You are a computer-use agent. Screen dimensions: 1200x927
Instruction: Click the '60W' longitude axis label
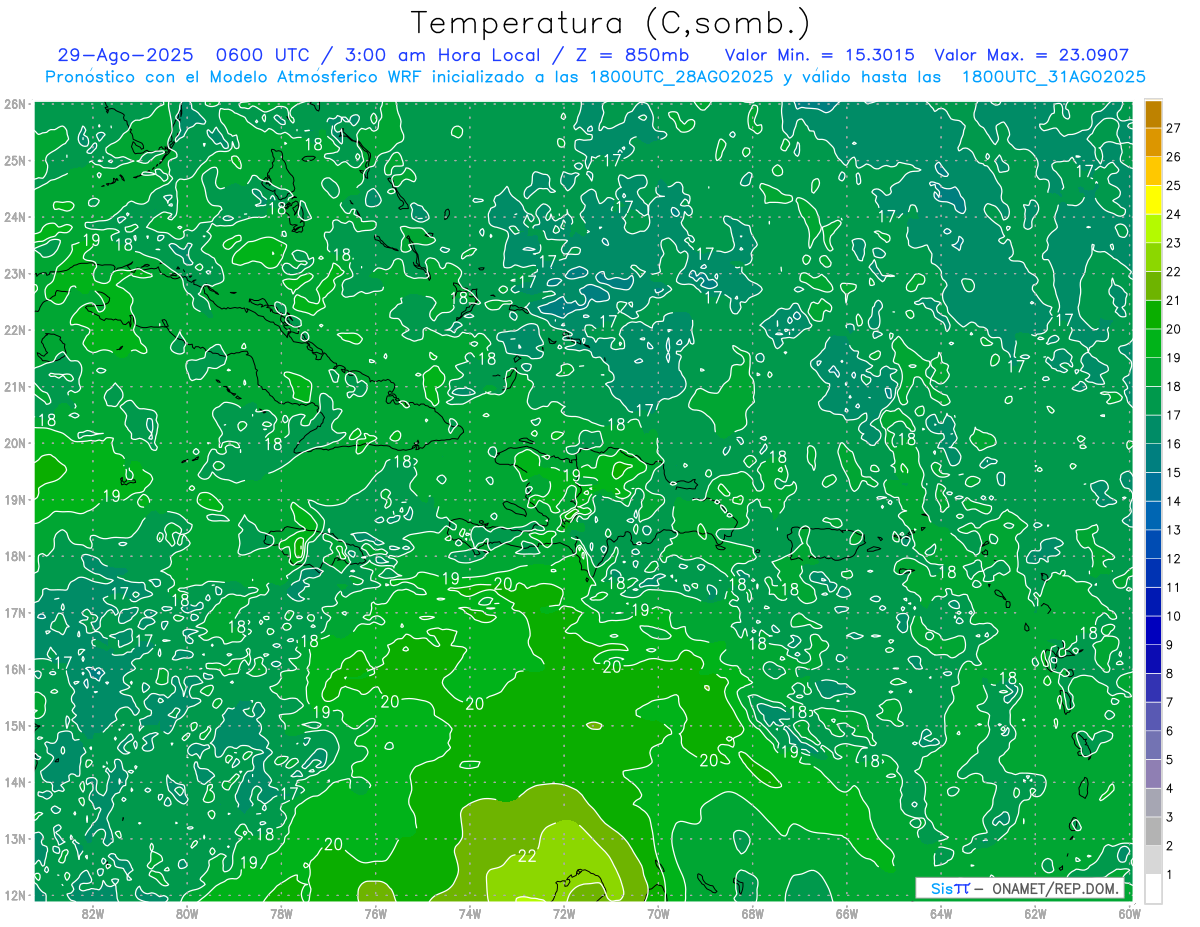(x=1130, y=913)
